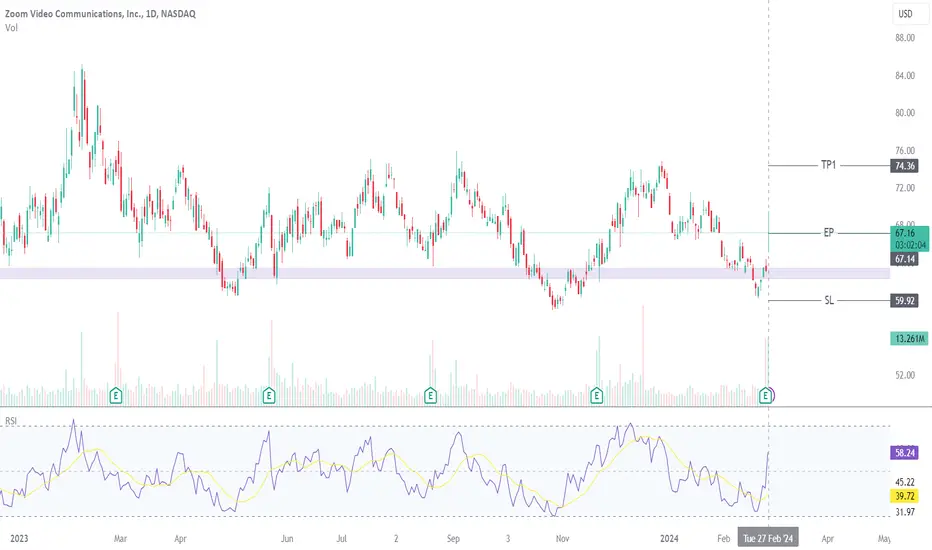
Task: Click the EP entry line label
Action: pyautogui.click(x=829, y=232)
